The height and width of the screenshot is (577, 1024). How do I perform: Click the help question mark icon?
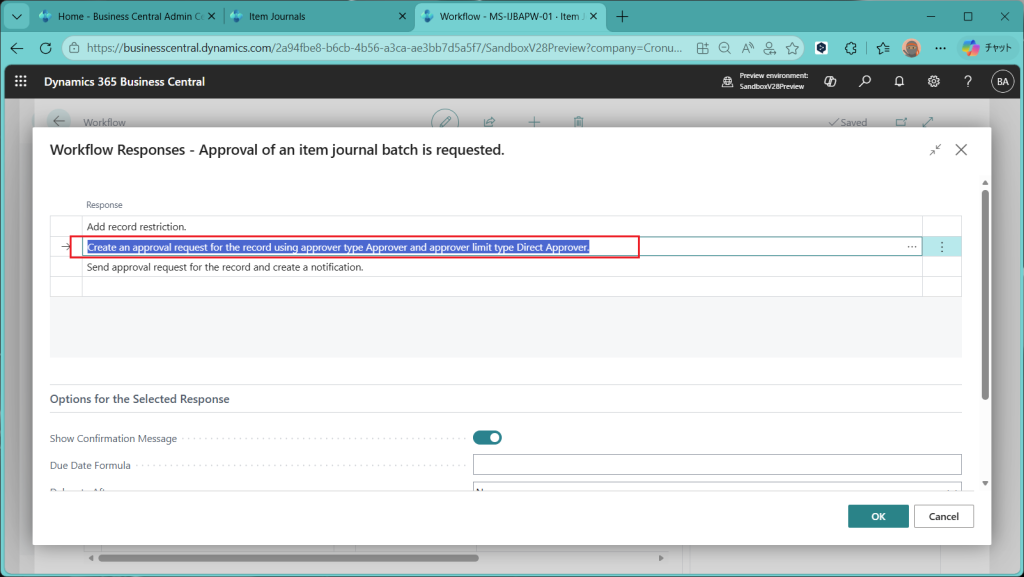pyautogui.click(x=967, y=82)
